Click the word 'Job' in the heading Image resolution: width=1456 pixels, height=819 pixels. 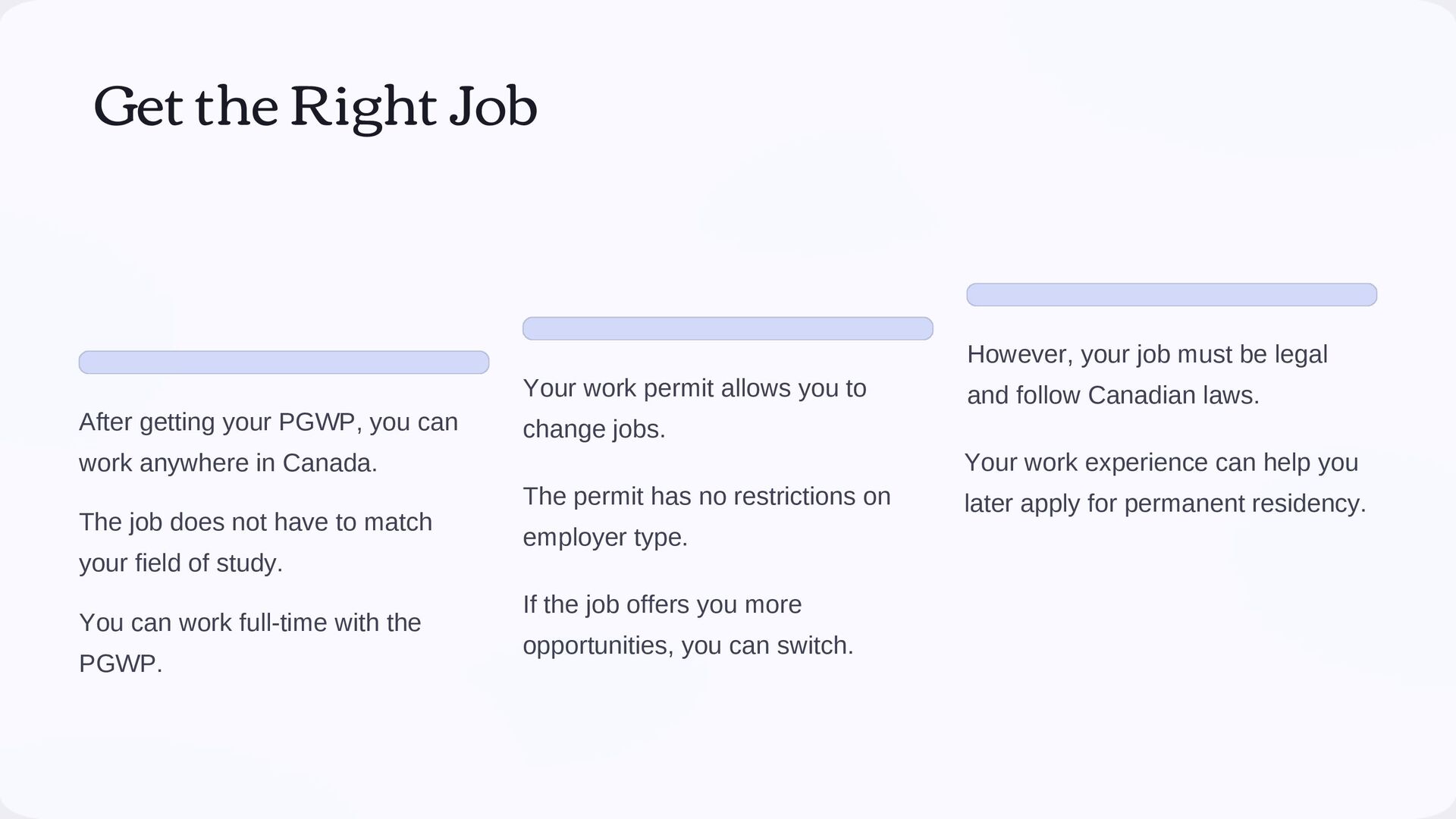(494, 107)
